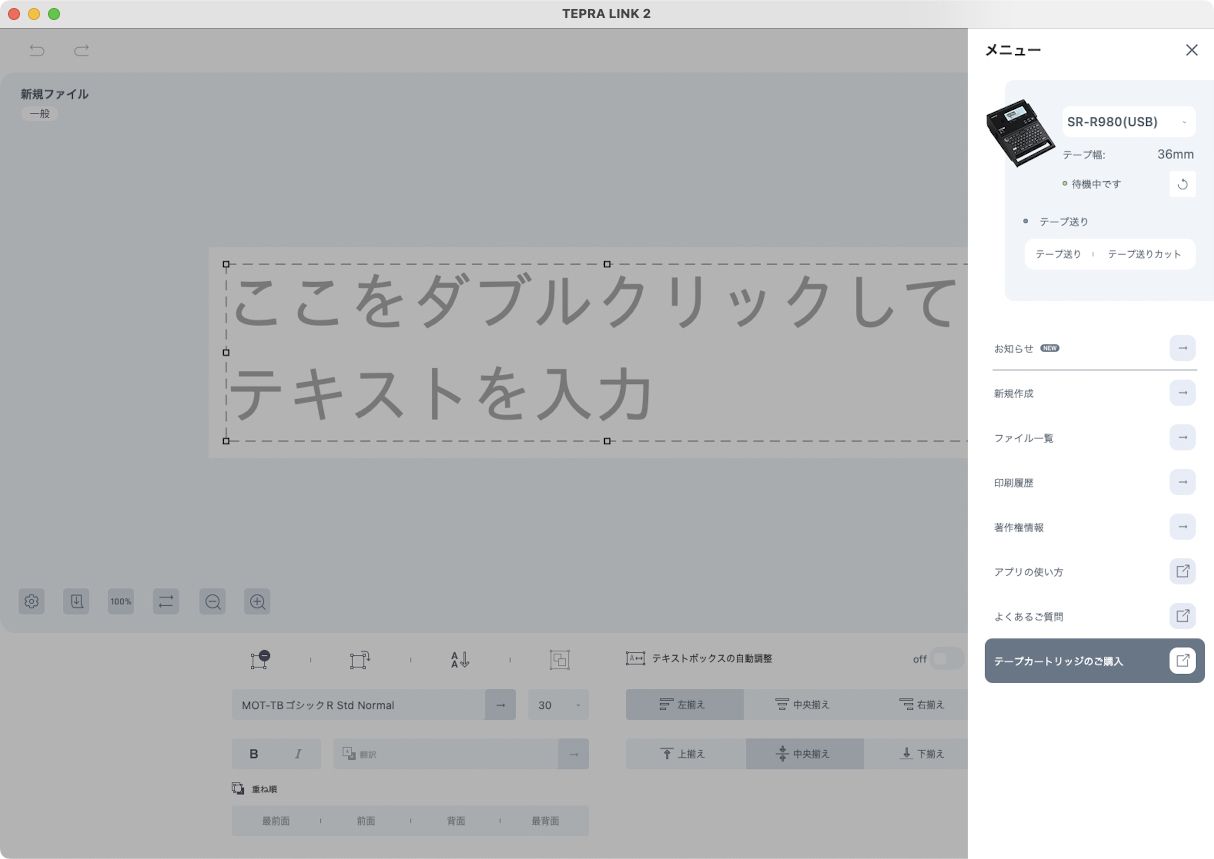Click the テープ送りカット button
This screenshot has height=859, width=1214.
pos(1144,254)
